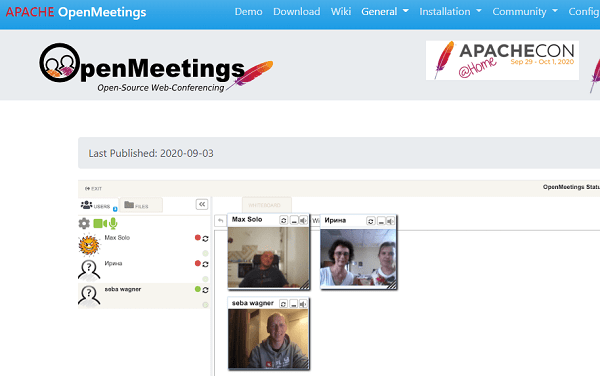The width and height of the screenshot is (600, 376).
Task: Minimize the Ирина video window
Action: (381, 221)
